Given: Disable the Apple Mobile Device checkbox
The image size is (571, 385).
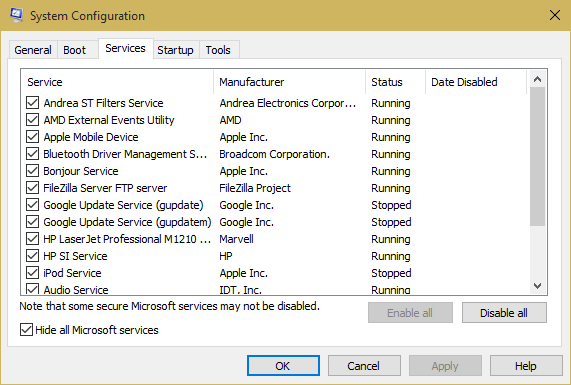Looking at the screenshot, I should point(32,137).
